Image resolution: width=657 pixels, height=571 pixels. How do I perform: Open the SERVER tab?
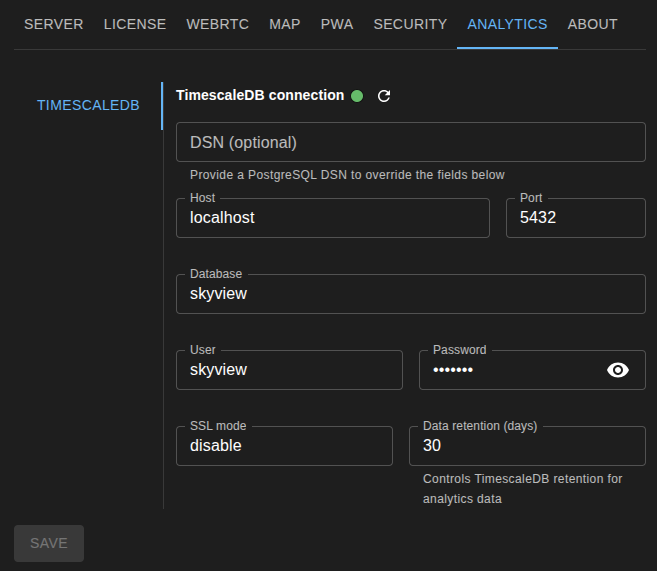(54, 24)
